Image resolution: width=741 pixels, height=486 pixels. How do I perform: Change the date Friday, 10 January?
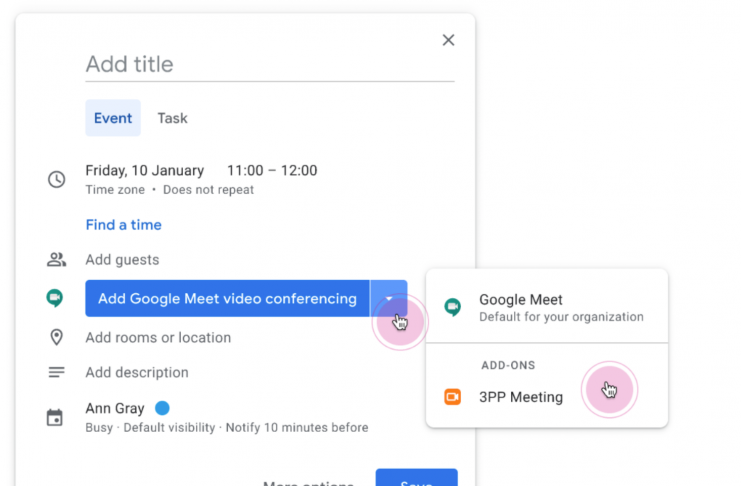[145, 170]
